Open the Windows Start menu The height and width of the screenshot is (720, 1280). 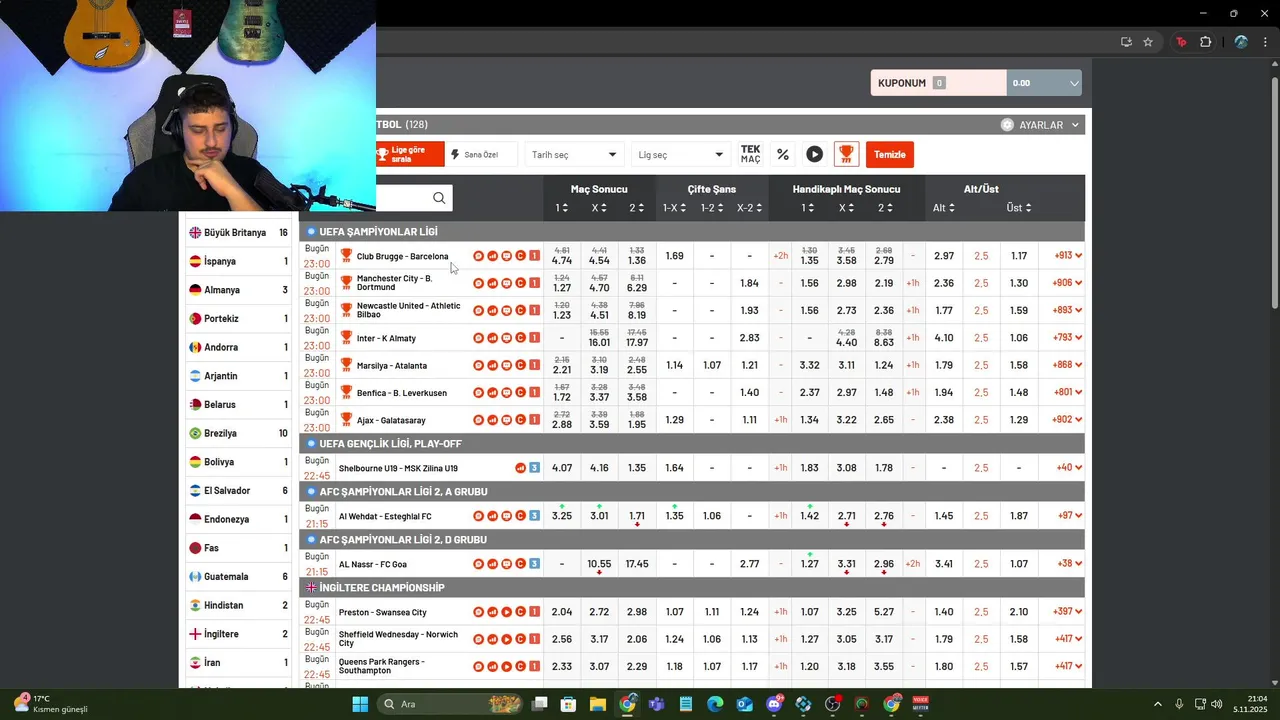coord(360,704)
